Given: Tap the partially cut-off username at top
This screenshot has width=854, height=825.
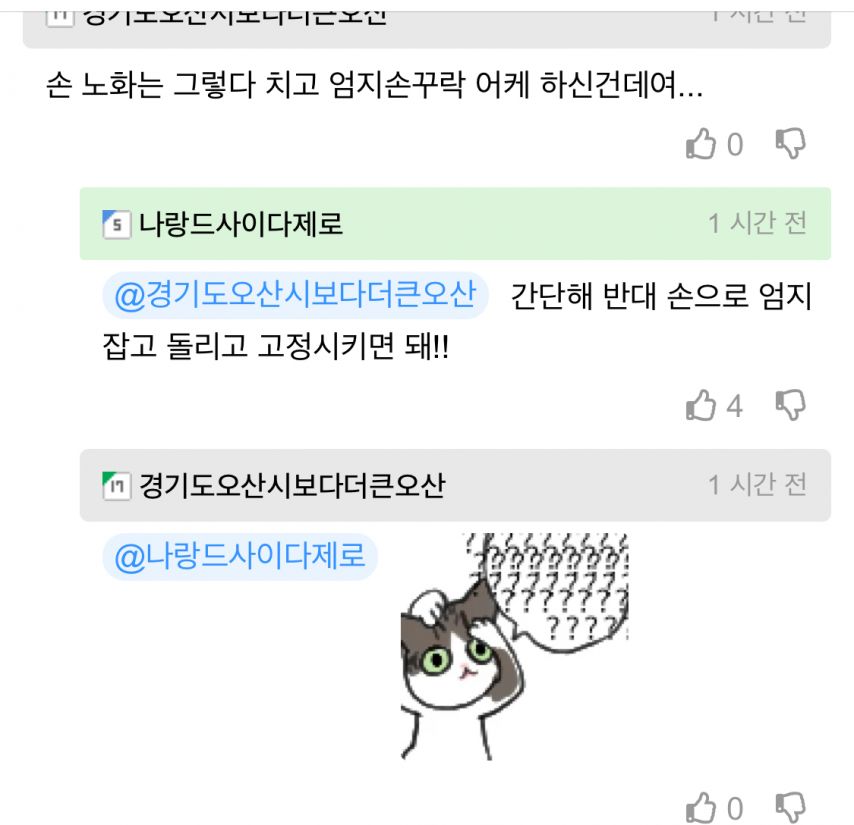Looking at the screenshot, I should (x=234, y=16).
